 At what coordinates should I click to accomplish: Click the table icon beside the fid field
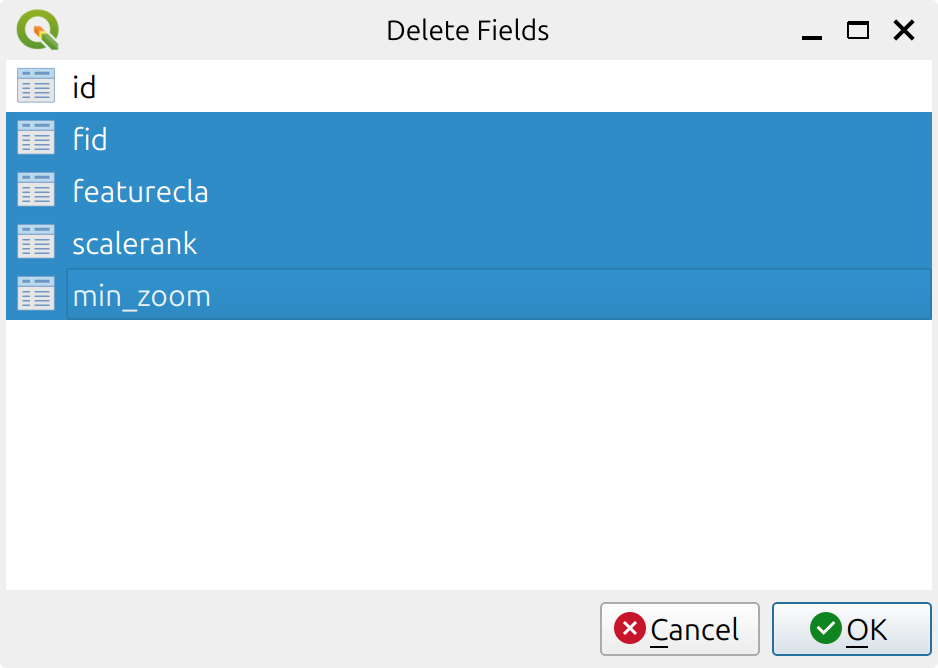point(35,138)
